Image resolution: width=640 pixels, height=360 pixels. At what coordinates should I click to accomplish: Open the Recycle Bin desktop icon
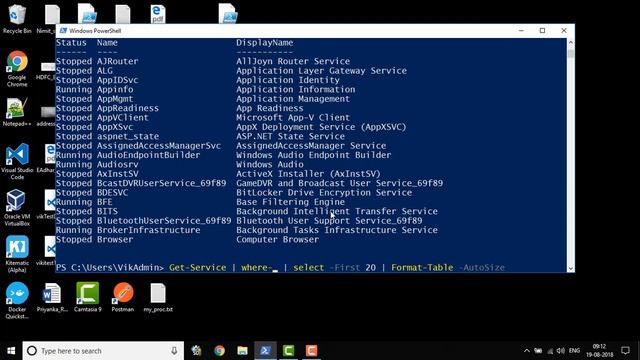tap(17, 19)
